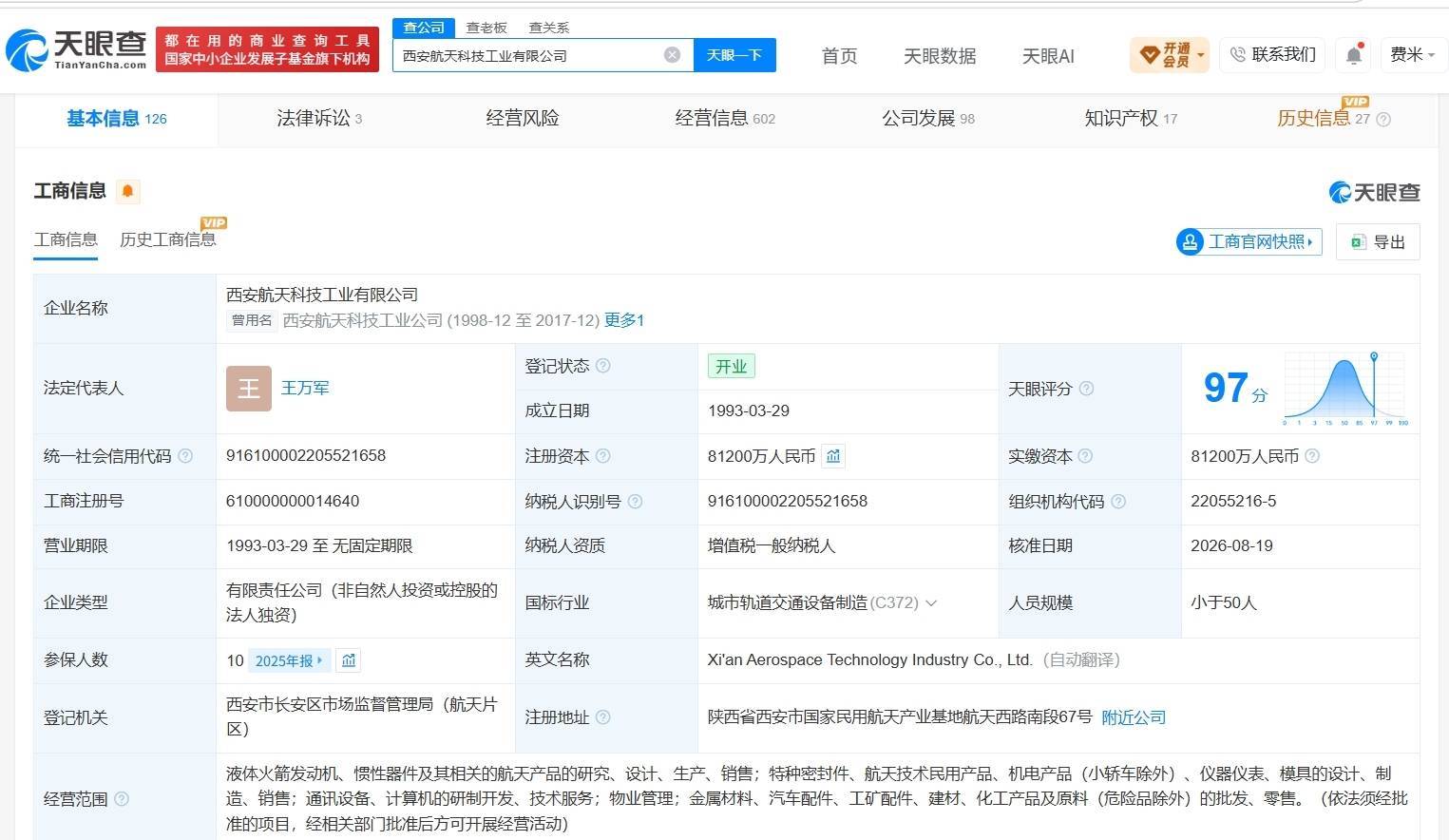Click the 天眼评分 distribution chart
The height and width of the screenshot is (840, 1449).
tap(1344, 388)
